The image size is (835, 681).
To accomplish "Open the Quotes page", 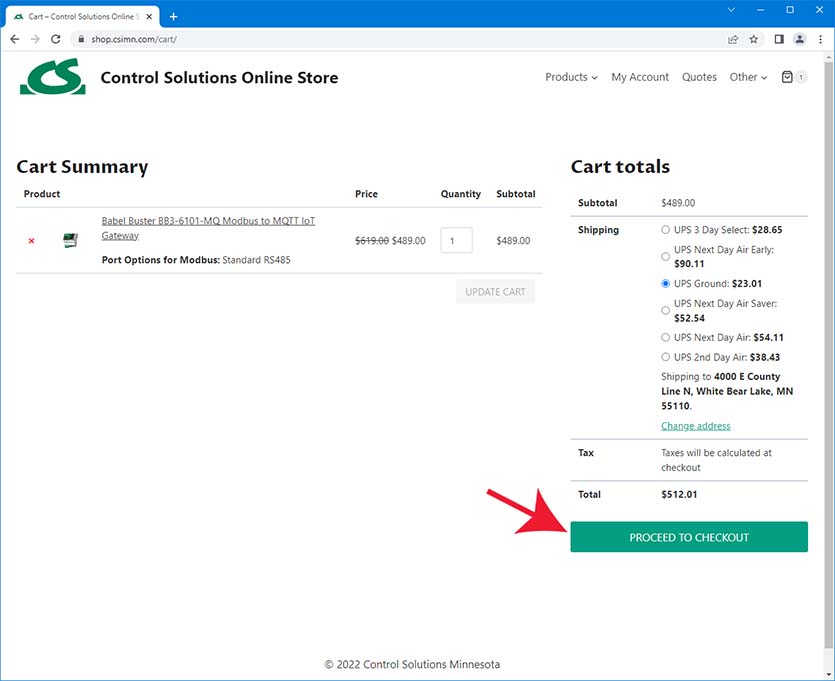I will point(699,77).
